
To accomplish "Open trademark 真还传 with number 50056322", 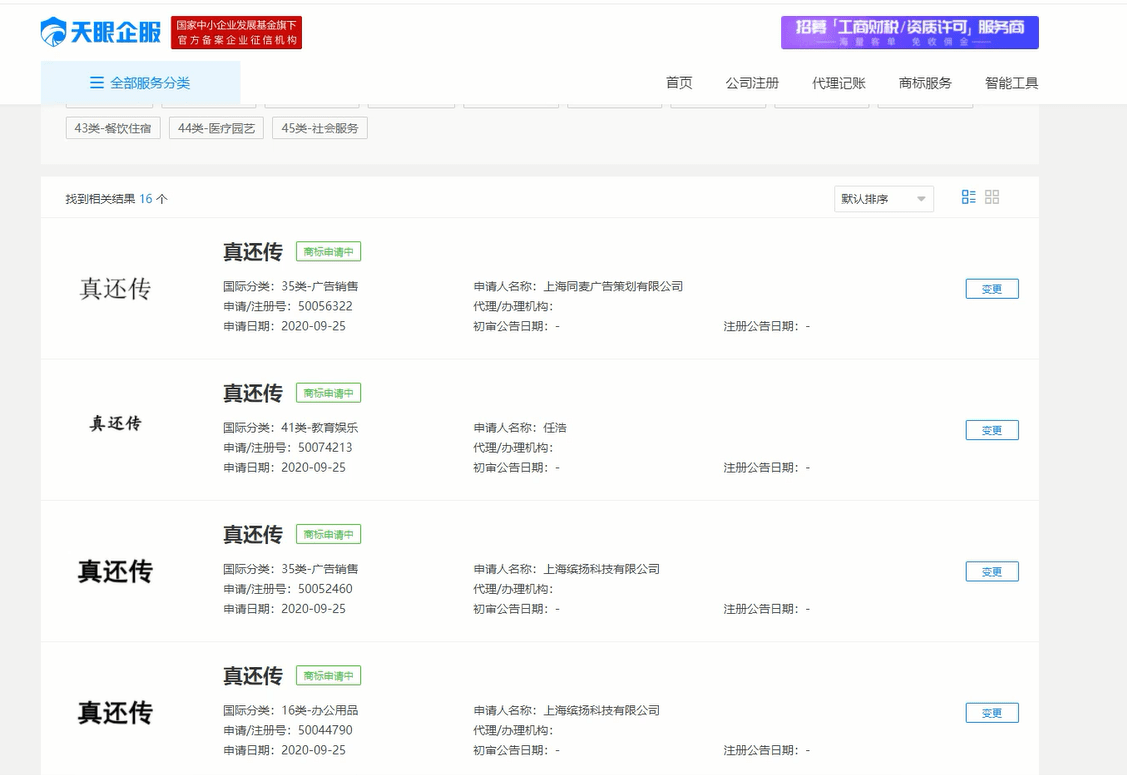I will pyautogui.click(x=252, y=252).
